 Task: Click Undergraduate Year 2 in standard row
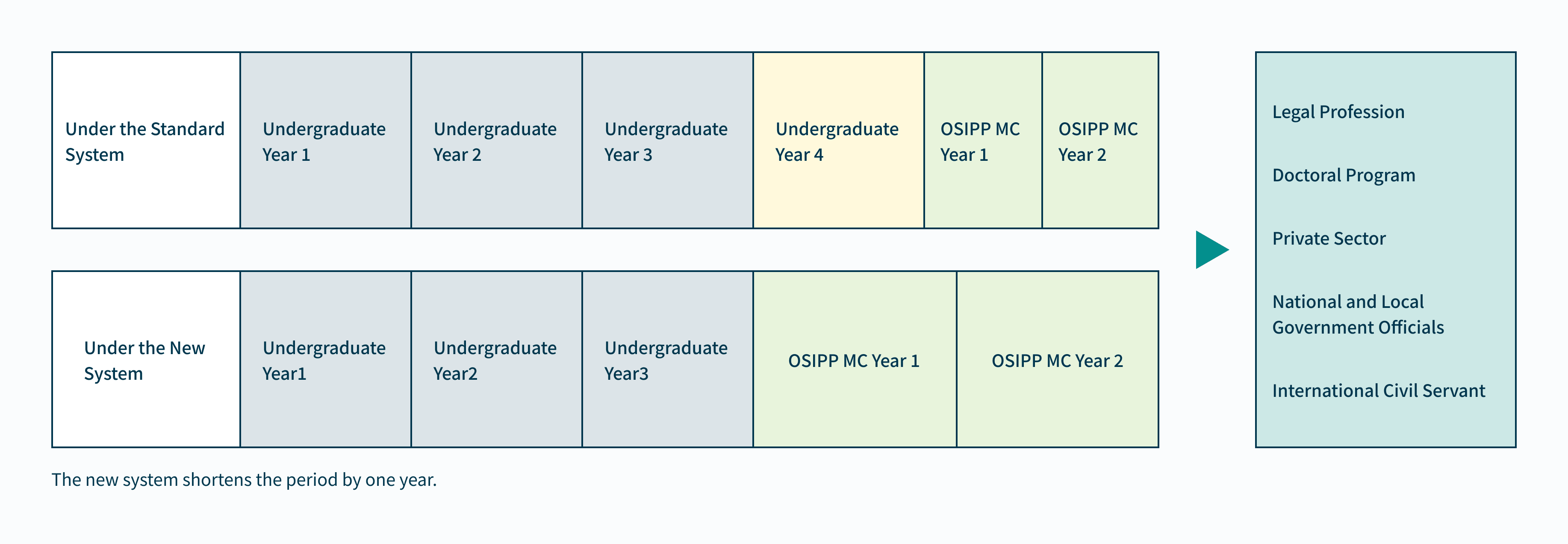(x=496, y=141)
